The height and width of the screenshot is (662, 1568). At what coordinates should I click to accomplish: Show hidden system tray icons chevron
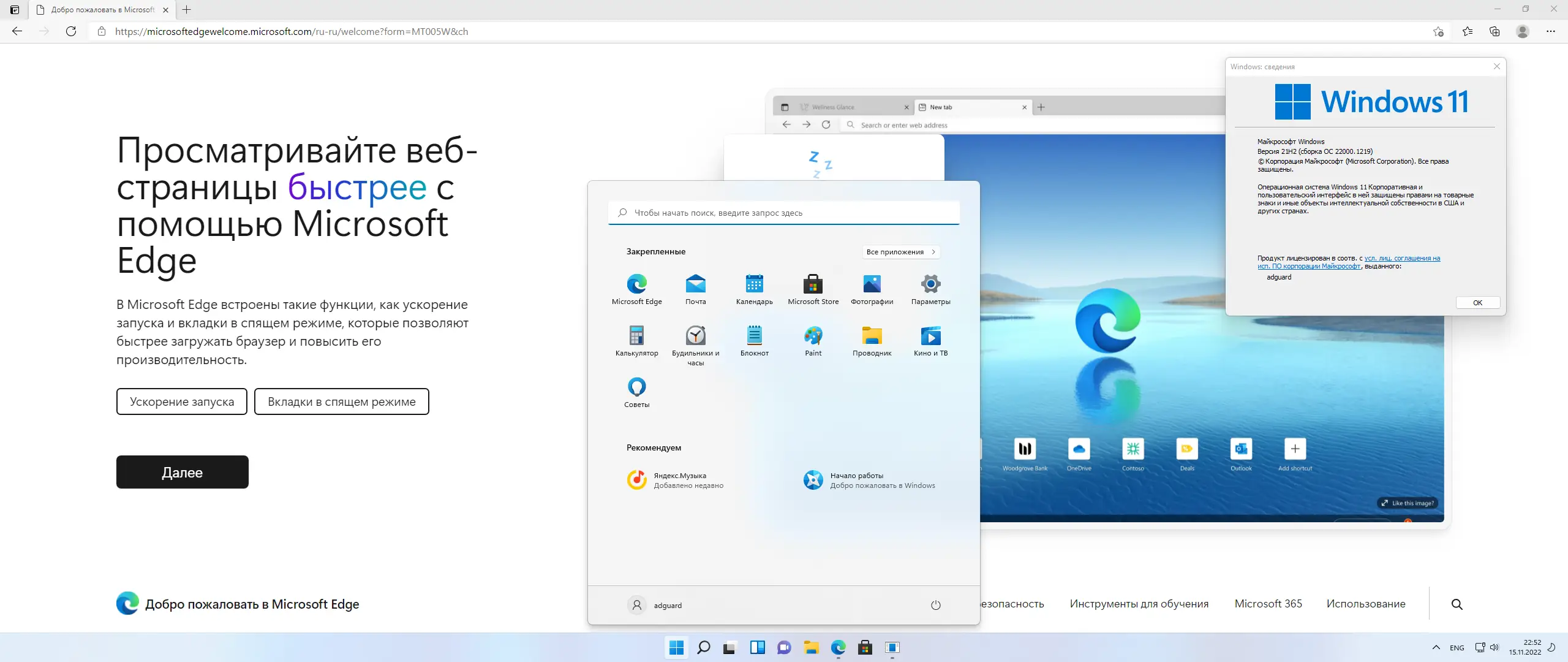(1436, 647)
